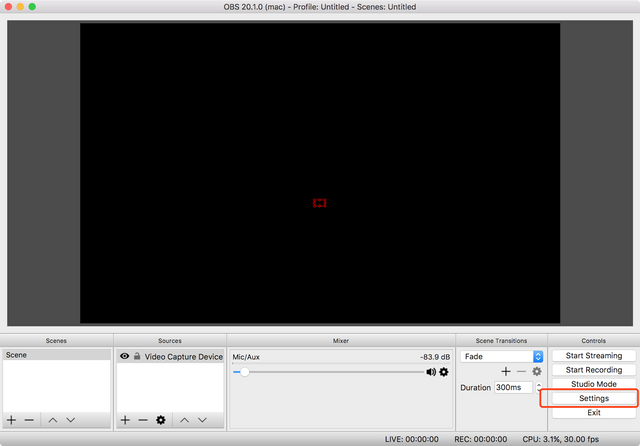
Task: Enable Studio Mode
Action: tap(594, 384)
